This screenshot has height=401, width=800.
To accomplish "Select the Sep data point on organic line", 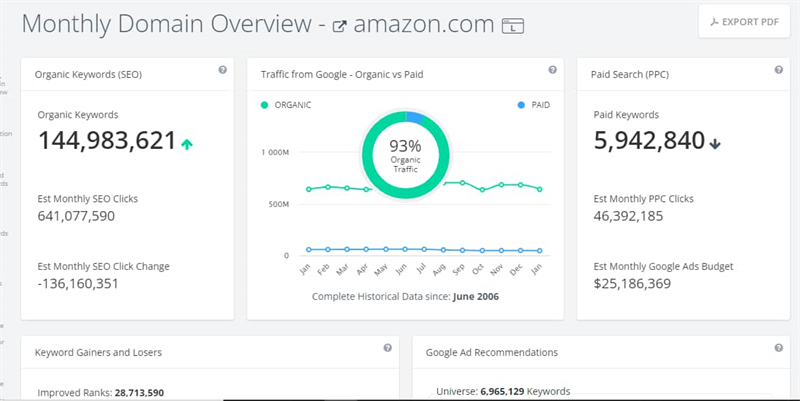I will tap(463, 183).
